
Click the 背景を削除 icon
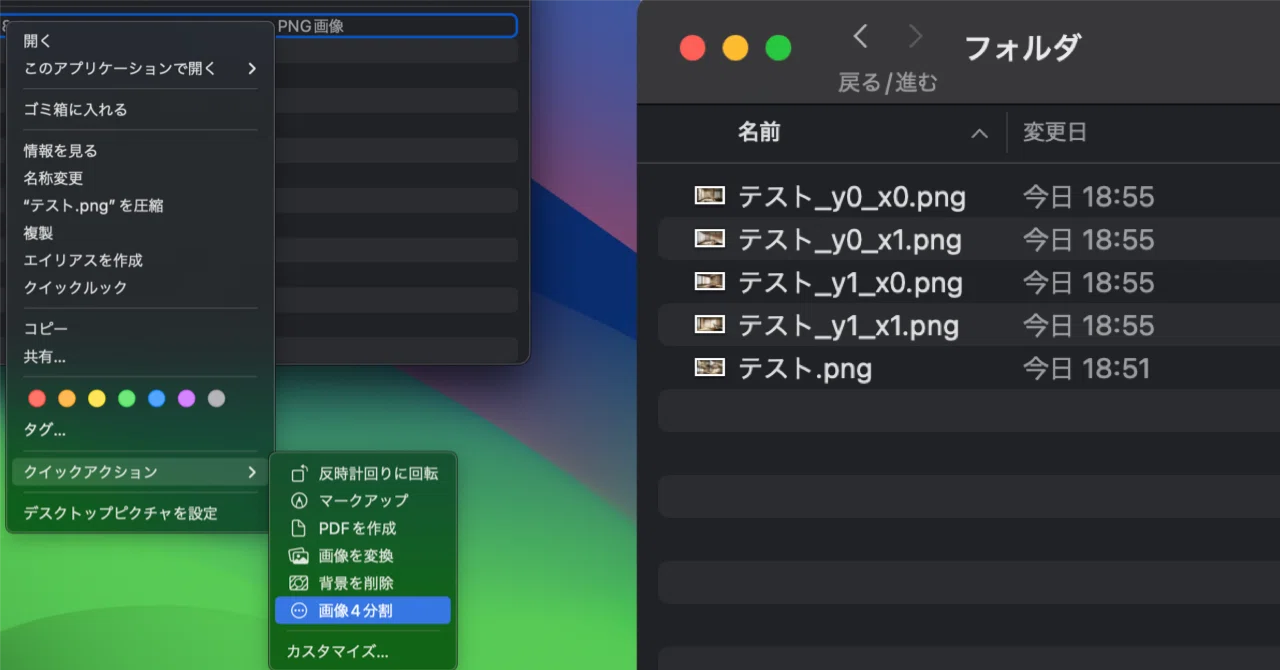[x=298, y=583]
